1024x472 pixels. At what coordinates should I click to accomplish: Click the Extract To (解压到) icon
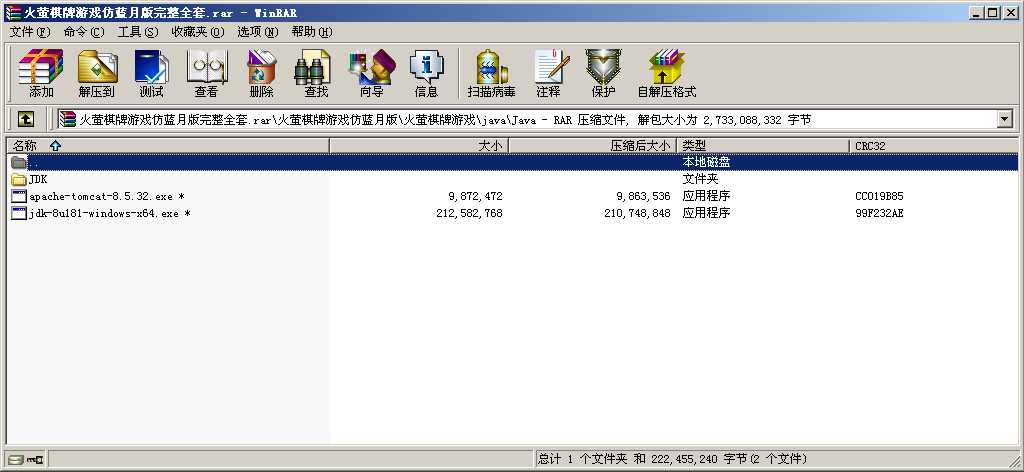click(x=97, y=73)
